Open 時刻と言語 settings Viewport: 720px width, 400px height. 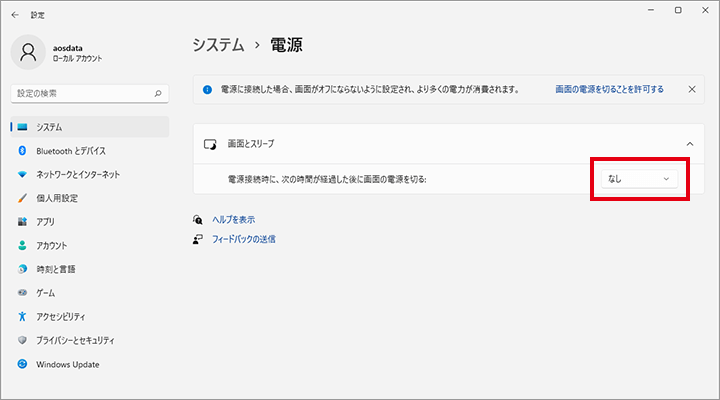(x=56, y=269)
